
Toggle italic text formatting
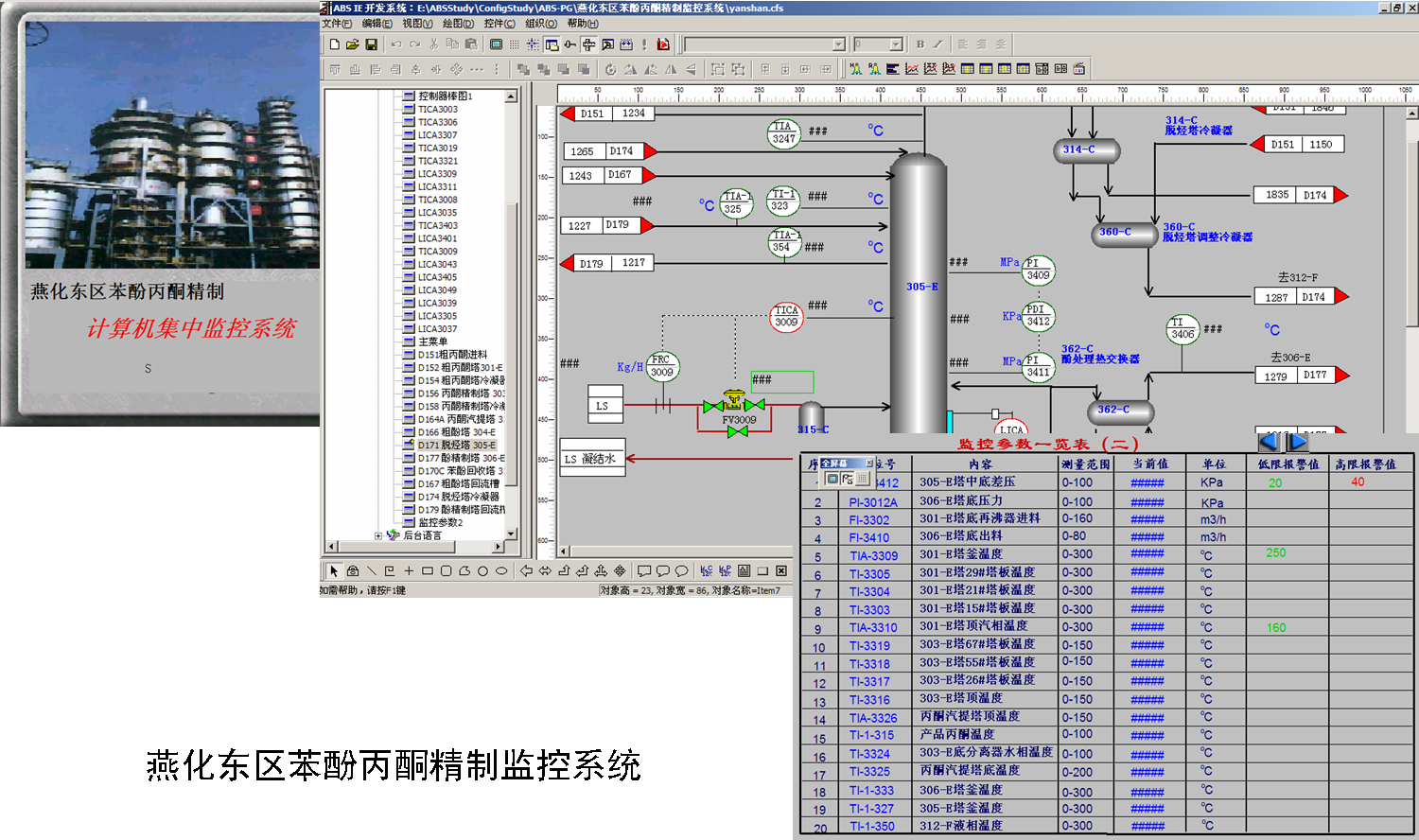[937, 44]
